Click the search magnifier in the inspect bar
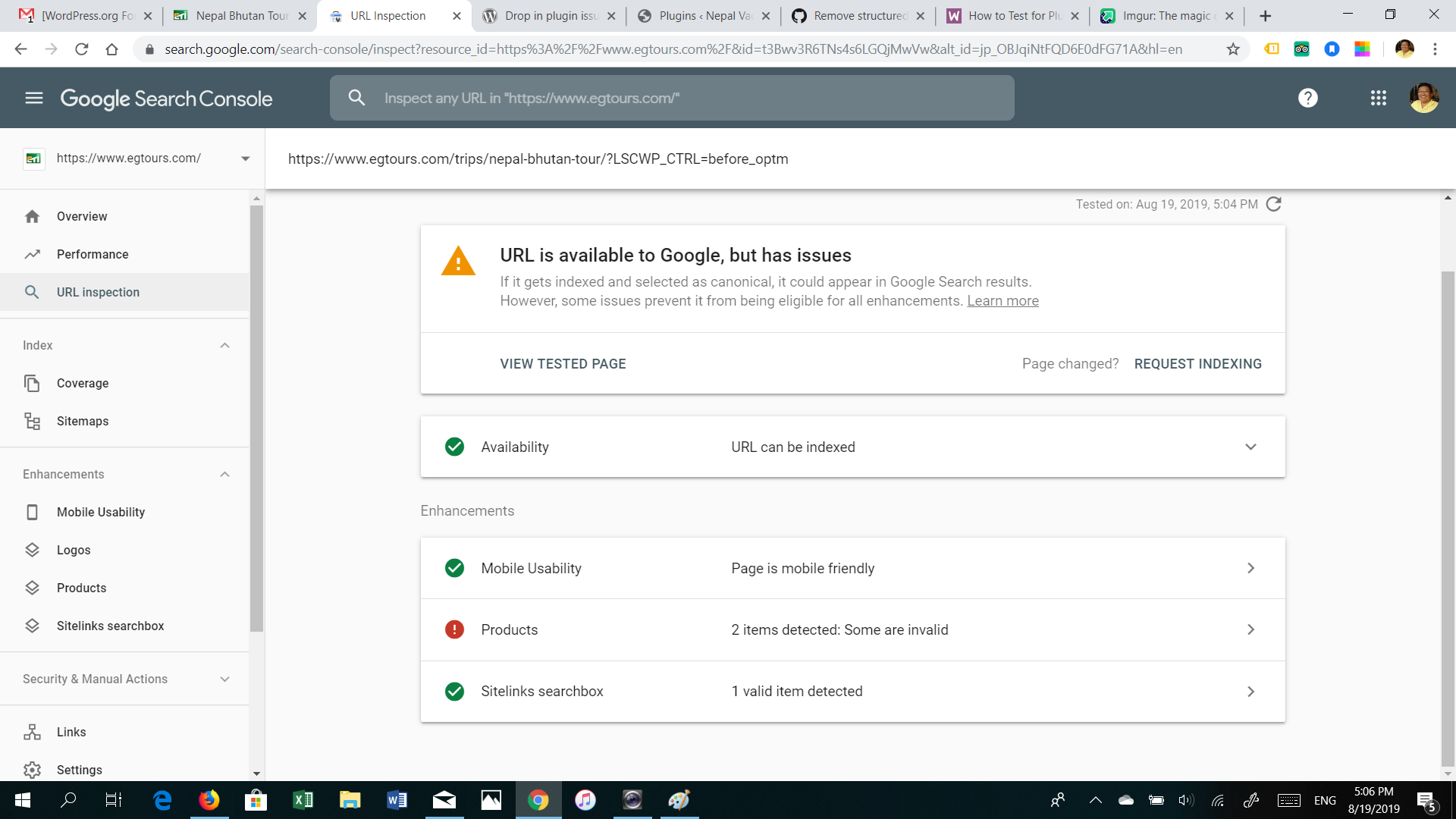1456x819 pixels. pyautogui.click(x=356, y=98)
